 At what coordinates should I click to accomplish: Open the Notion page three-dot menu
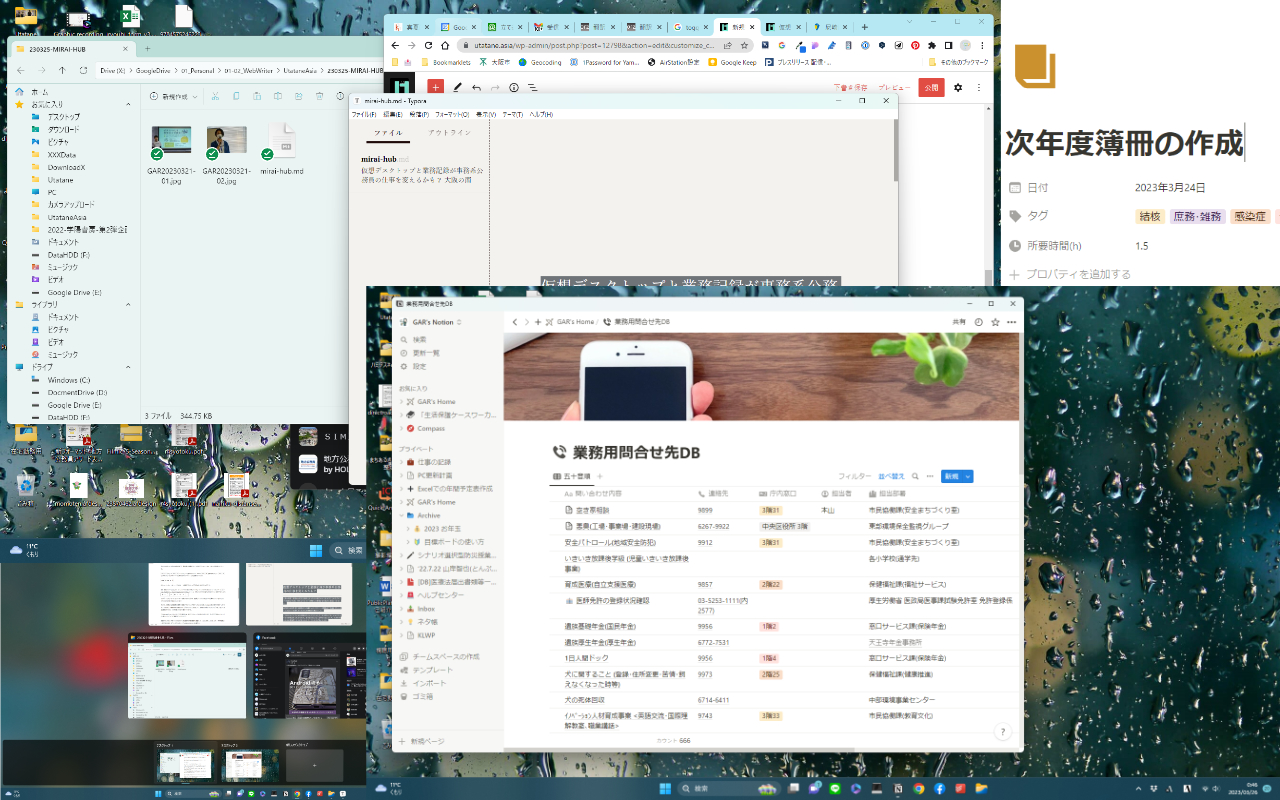1012,322
